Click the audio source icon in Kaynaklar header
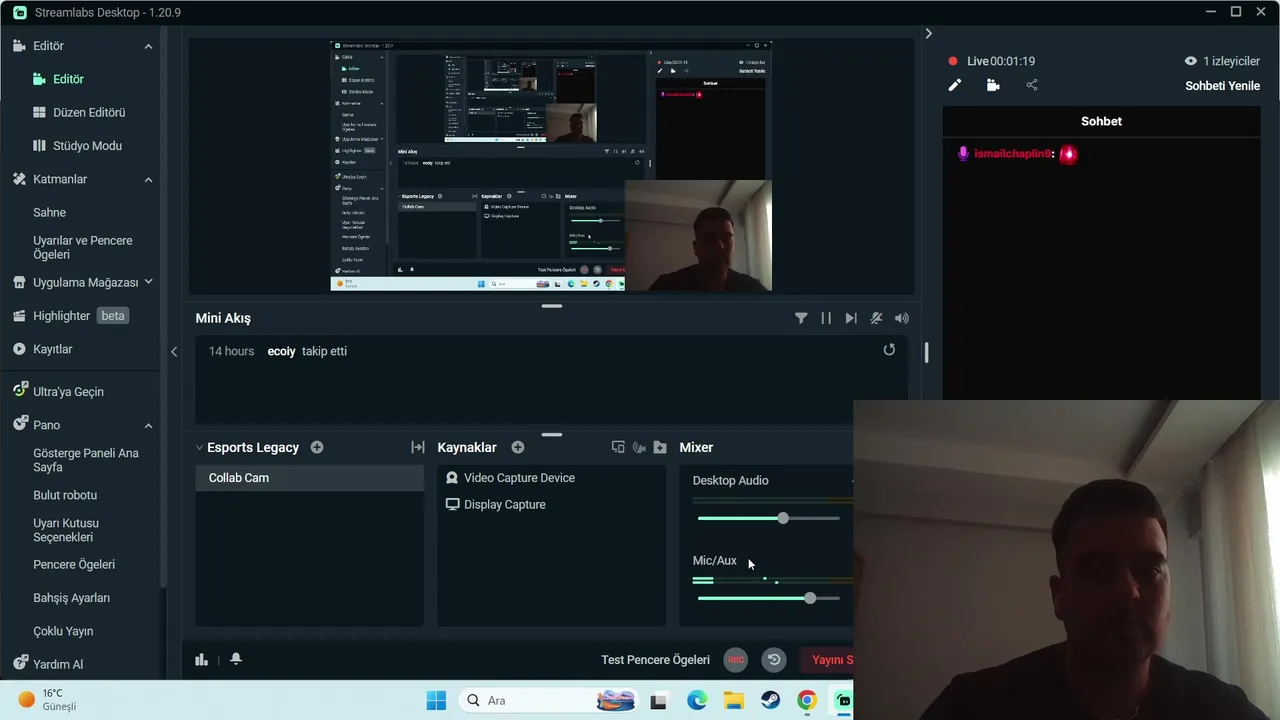Image resolution: width=1280 pixels, height=720 pixels. 639,447
